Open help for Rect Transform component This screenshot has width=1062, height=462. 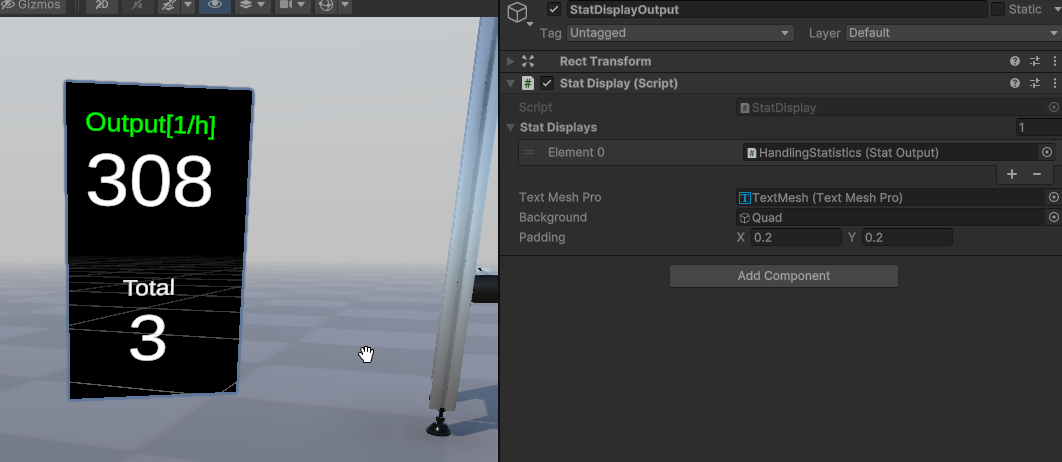click(x=1015, y=62)
